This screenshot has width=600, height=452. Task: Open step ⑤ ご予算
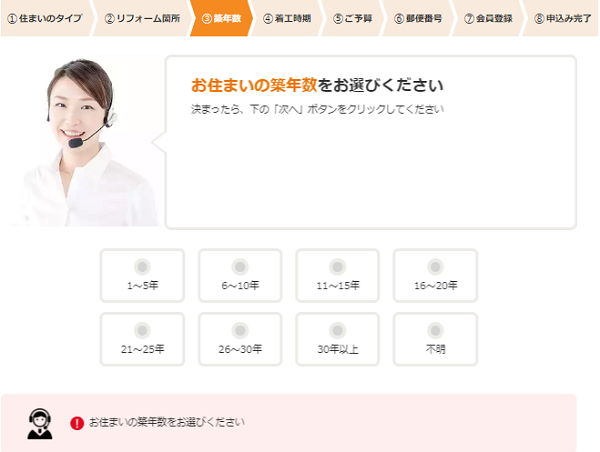(352, 18)
